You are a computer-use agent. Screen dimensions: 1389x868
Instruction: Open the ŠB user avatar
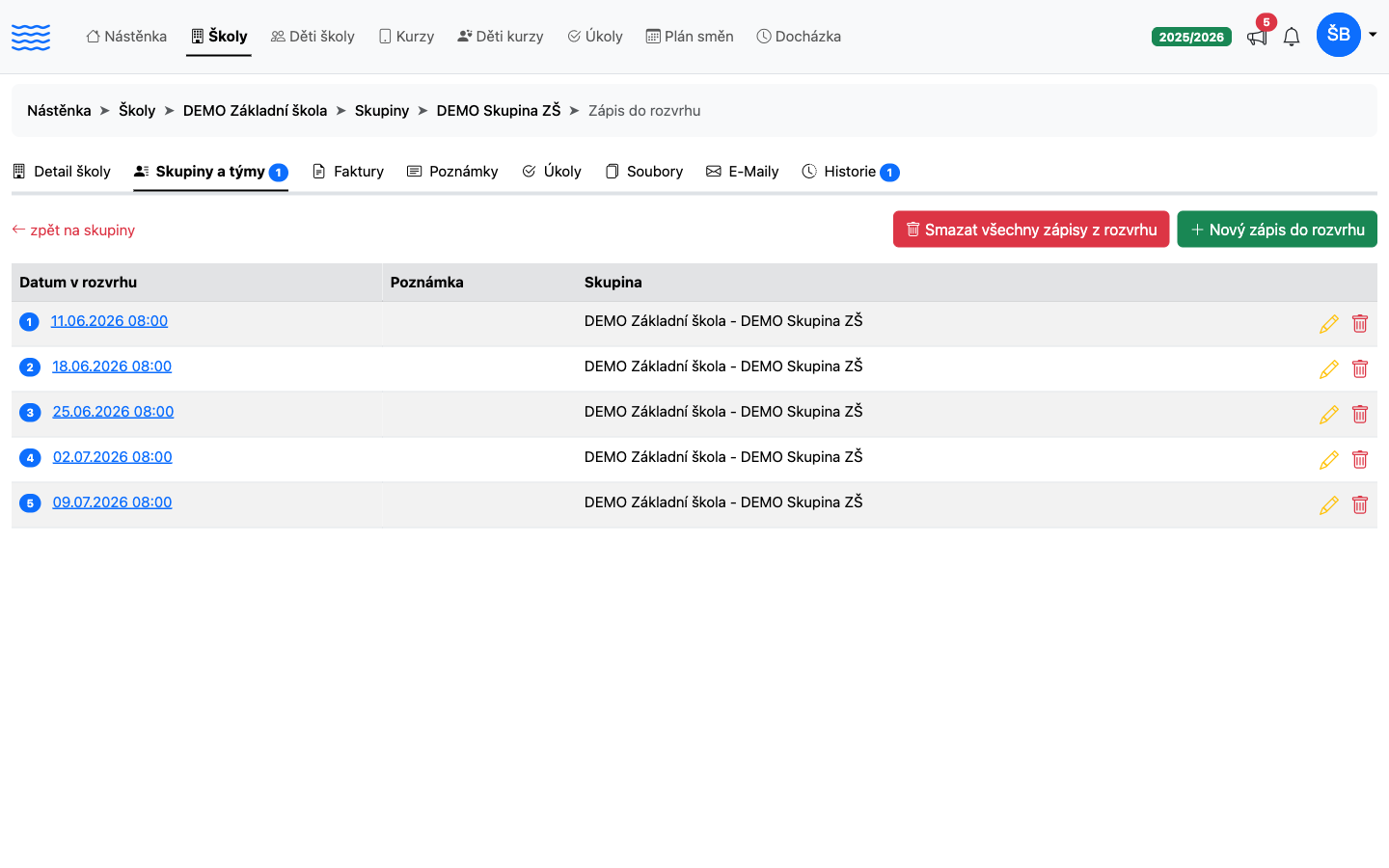(1339, 35)
